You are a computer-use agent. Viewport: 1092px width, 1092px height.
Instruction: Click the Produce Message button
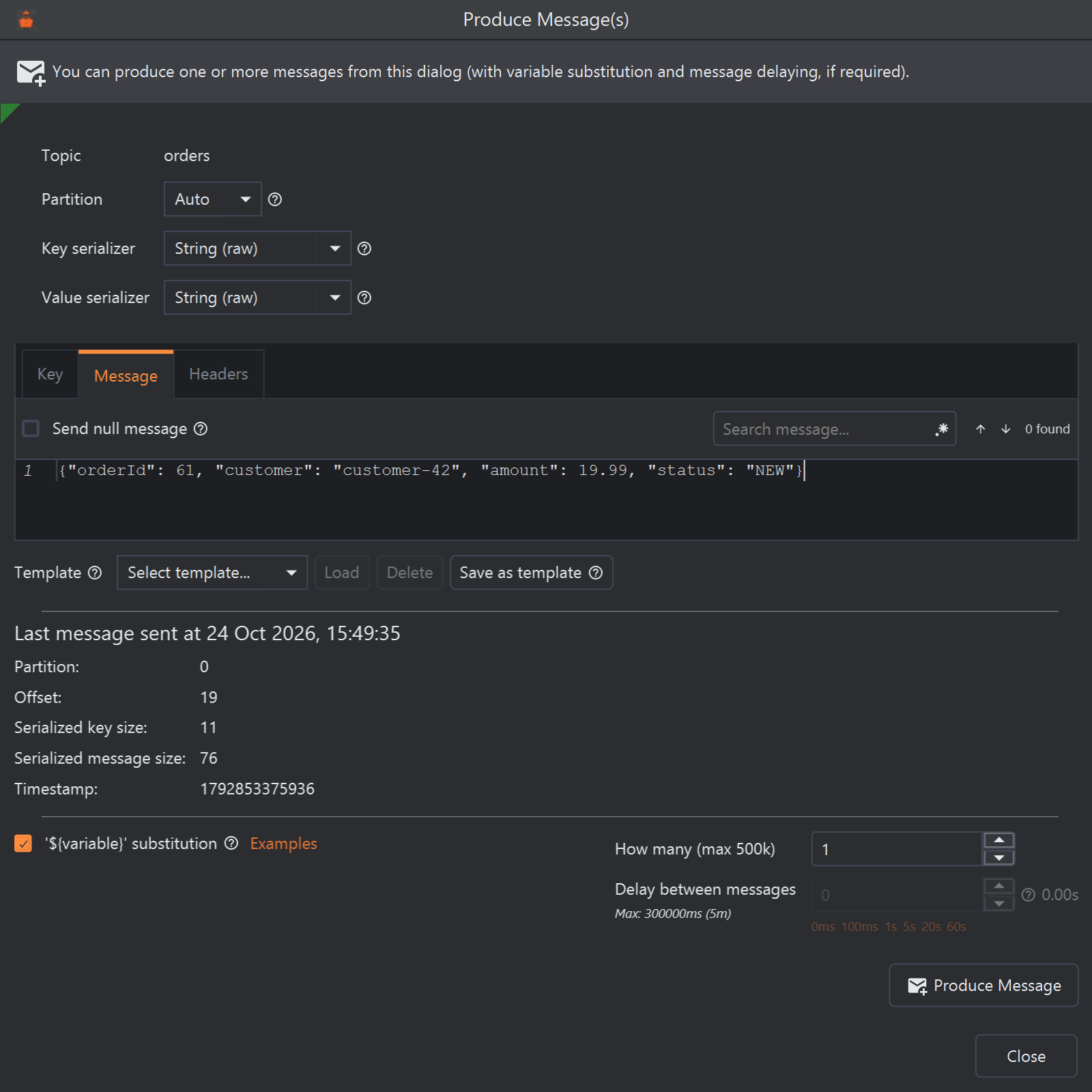click(983, 986)
